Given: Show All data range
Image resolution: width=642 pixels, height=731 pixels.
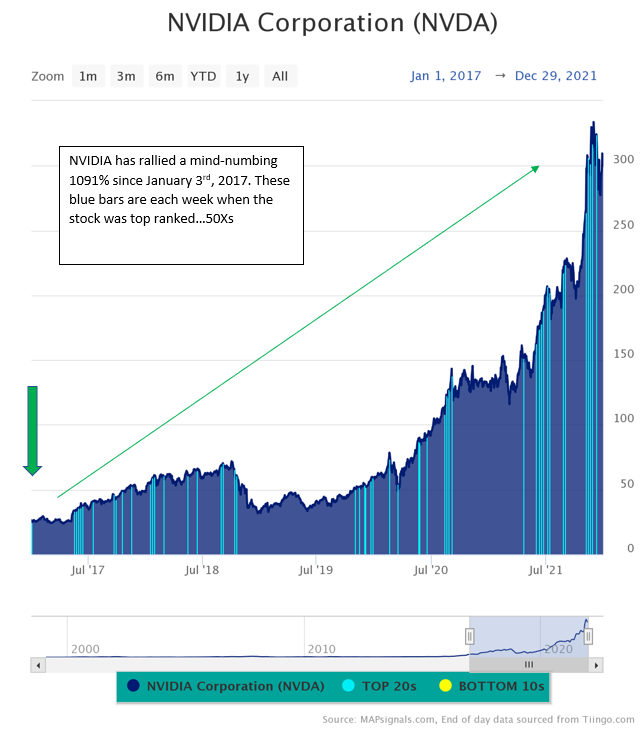Looking at the screenshot, I should point(280,76).
